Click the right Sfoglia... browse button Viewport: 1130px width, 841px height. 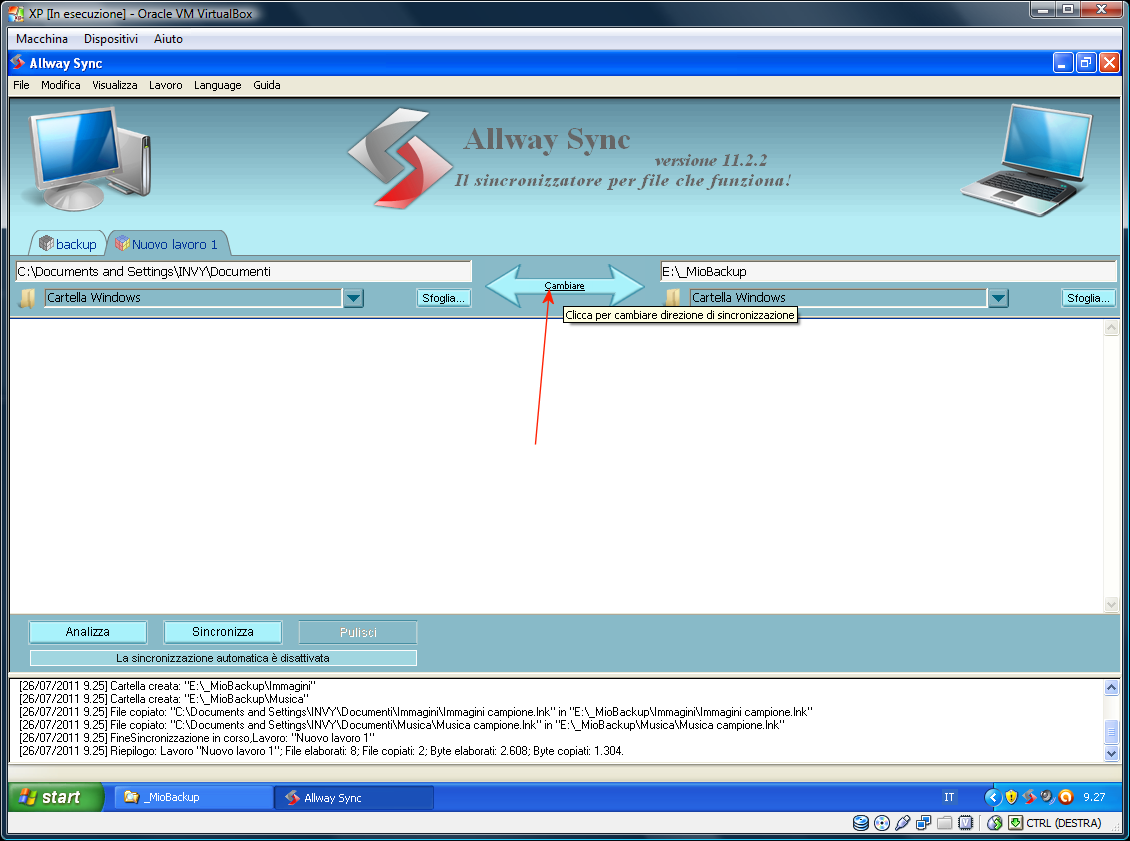click(1088, 298)
